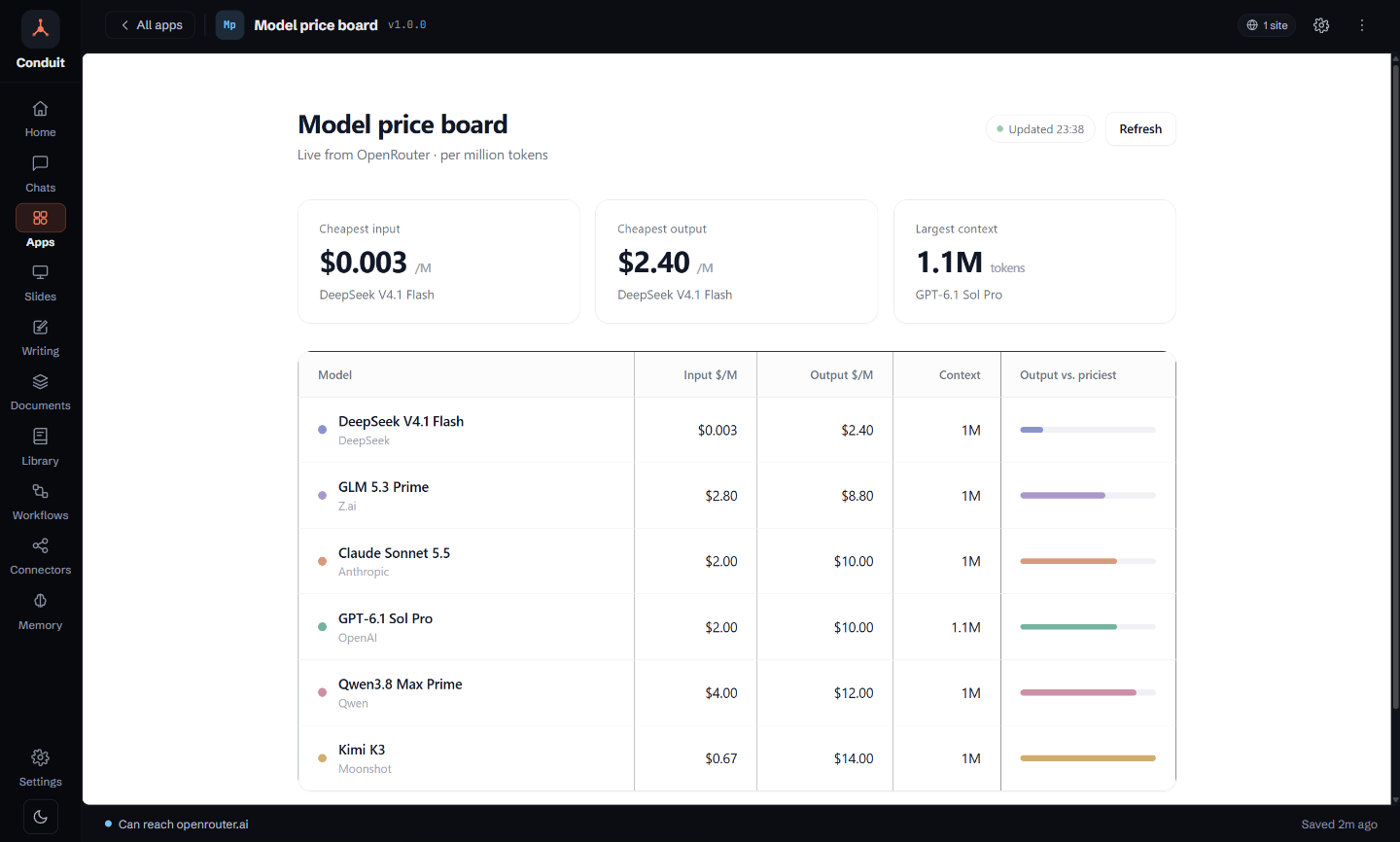Click the Largest context card
The height and width of the screenshot is (842, 1400).
click(1034, 262)
